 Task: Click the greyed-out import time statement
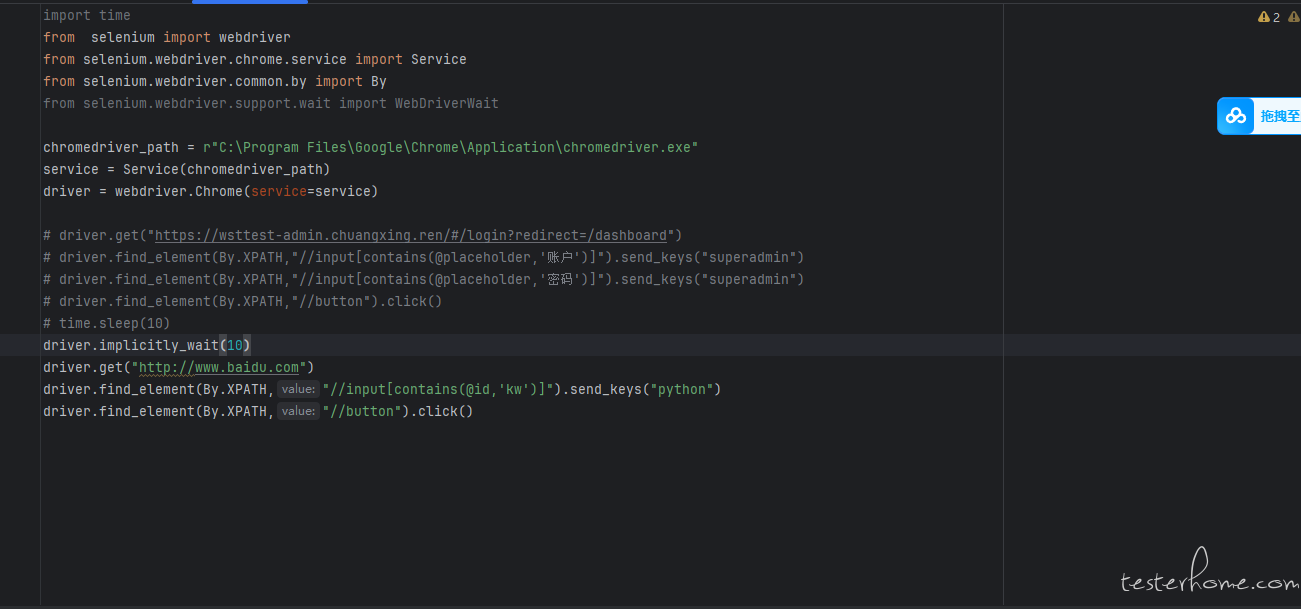87,15
